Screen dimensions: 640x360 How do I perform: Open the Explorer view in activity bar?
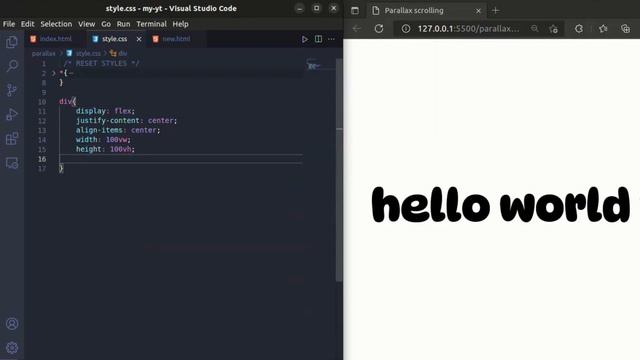click(x=12, y=42)
